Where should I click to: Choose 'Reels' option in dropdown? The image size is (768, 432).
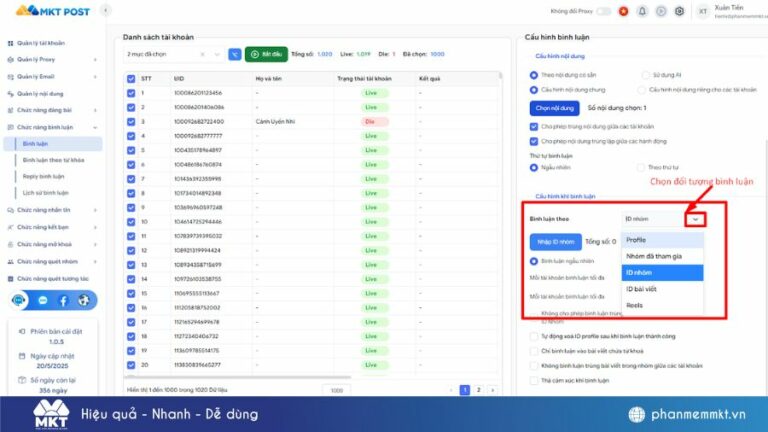[x=662, y=305]
